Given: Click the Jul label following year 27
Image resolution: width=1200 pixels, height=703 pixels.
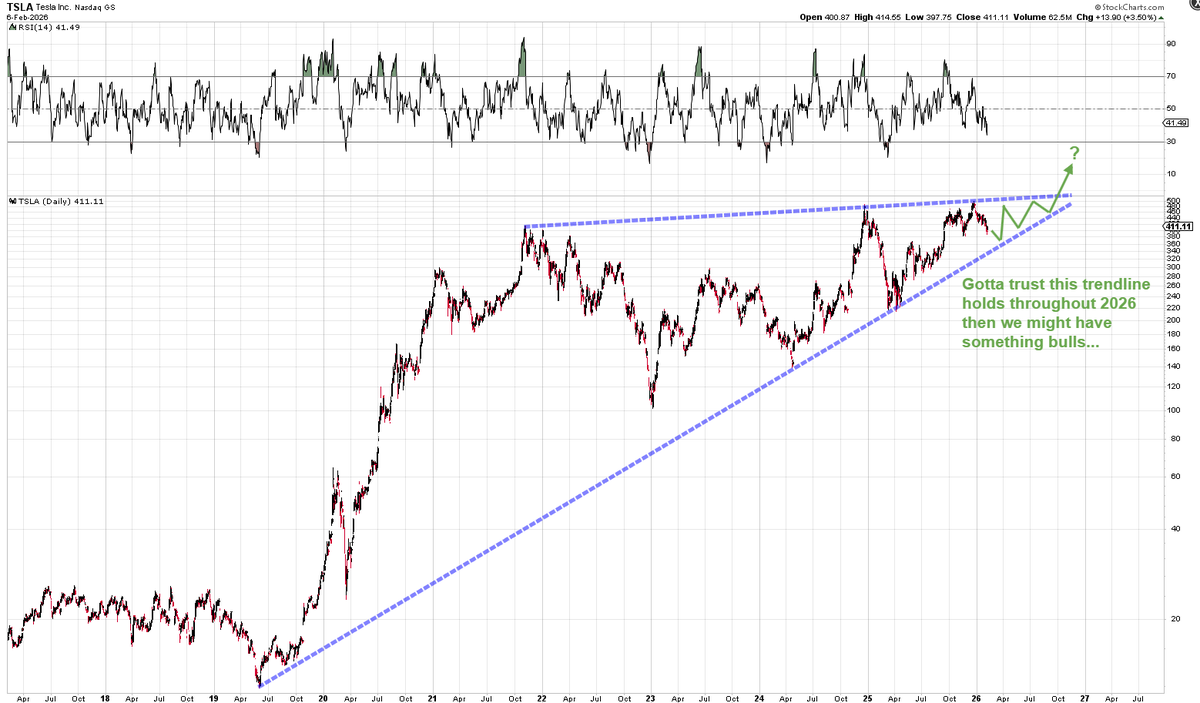Looking at the screenshot, I should click(x=1140, y=697).
